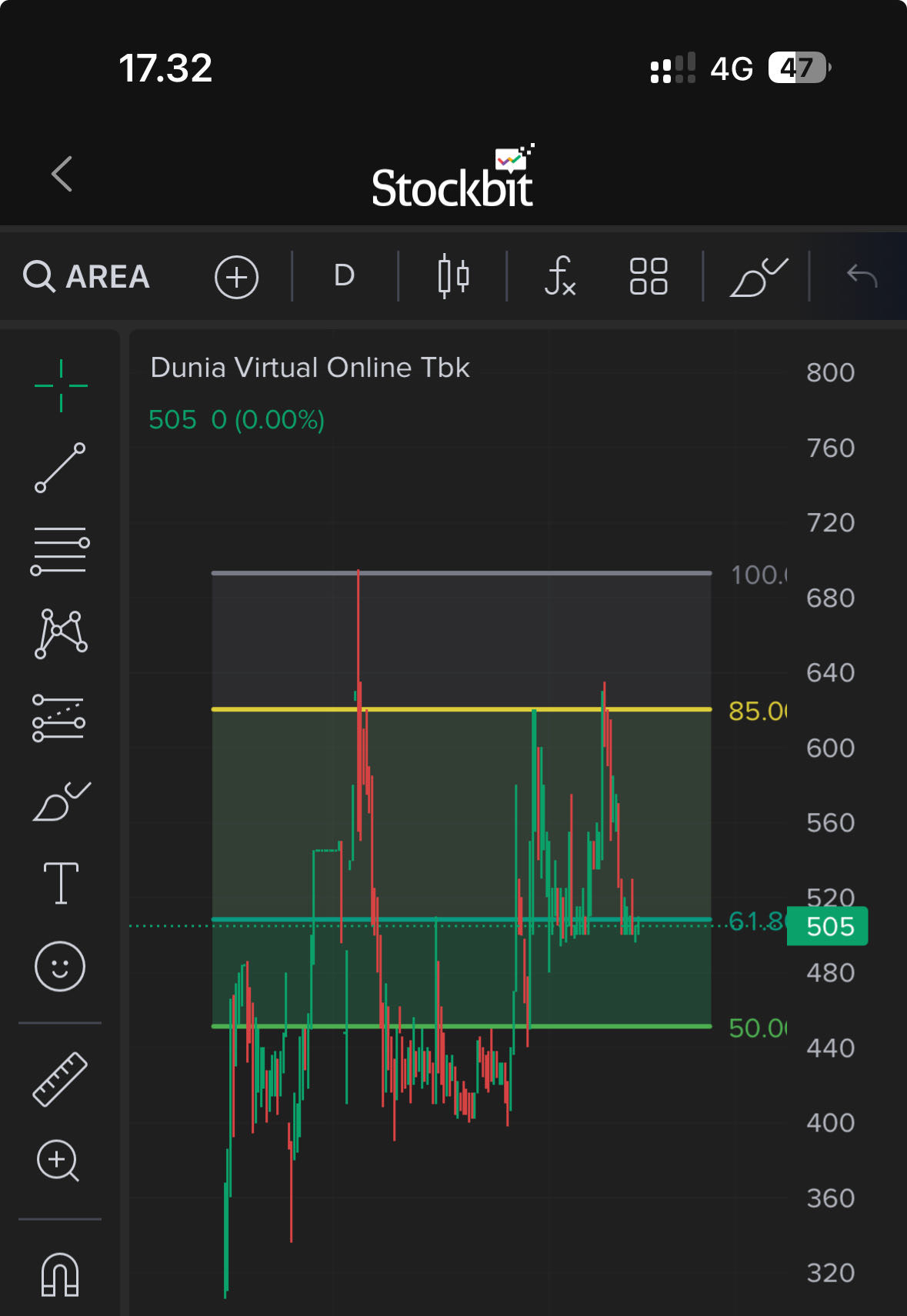The image size is (907, 1316).
Task: Open the fx indicators menu
Action: pos(559,276)
